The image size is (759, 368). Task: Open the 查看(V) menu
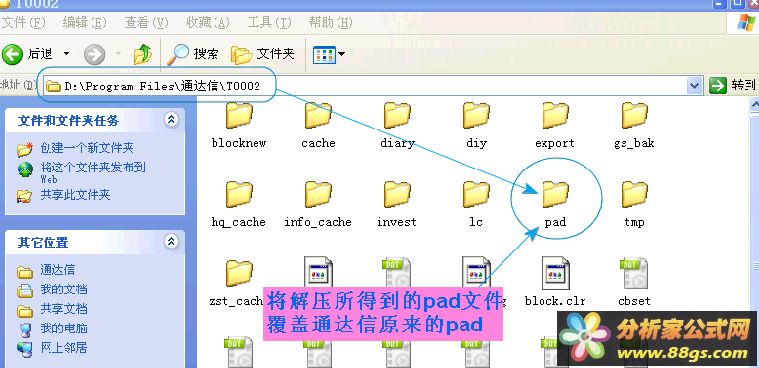pyautogui.click(x=146, y=22)
